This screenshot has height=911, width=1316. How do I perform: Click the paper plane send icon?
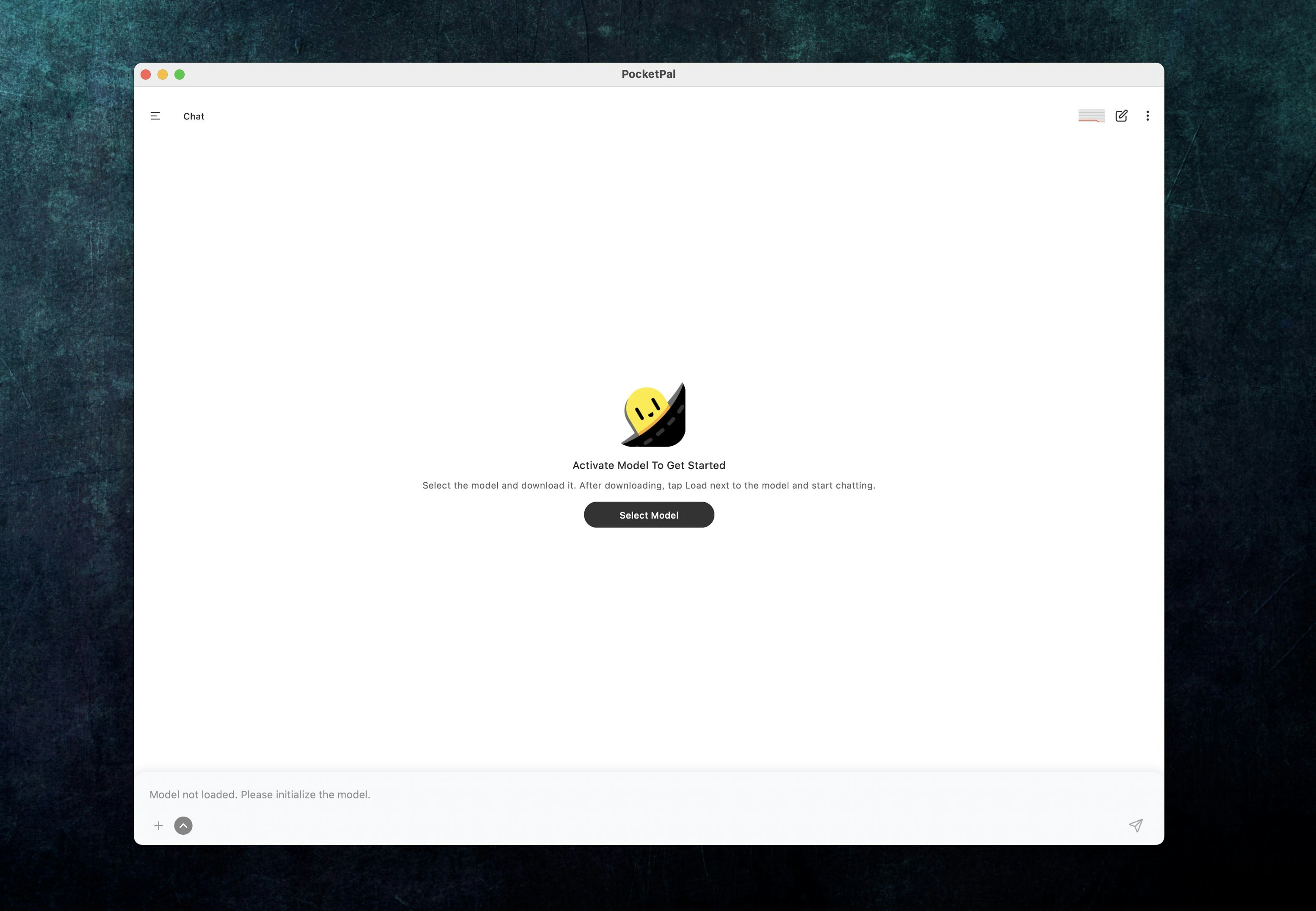[1136, 825]
